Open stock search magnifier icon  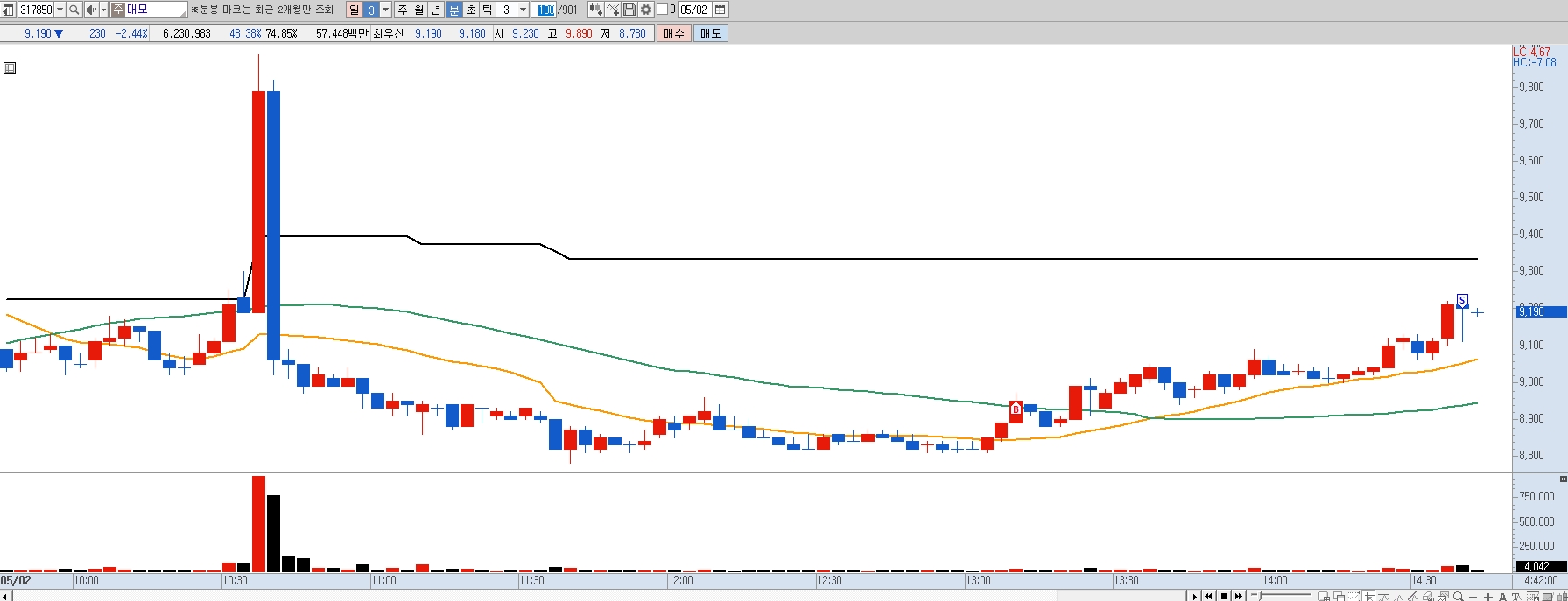point(74,10)
